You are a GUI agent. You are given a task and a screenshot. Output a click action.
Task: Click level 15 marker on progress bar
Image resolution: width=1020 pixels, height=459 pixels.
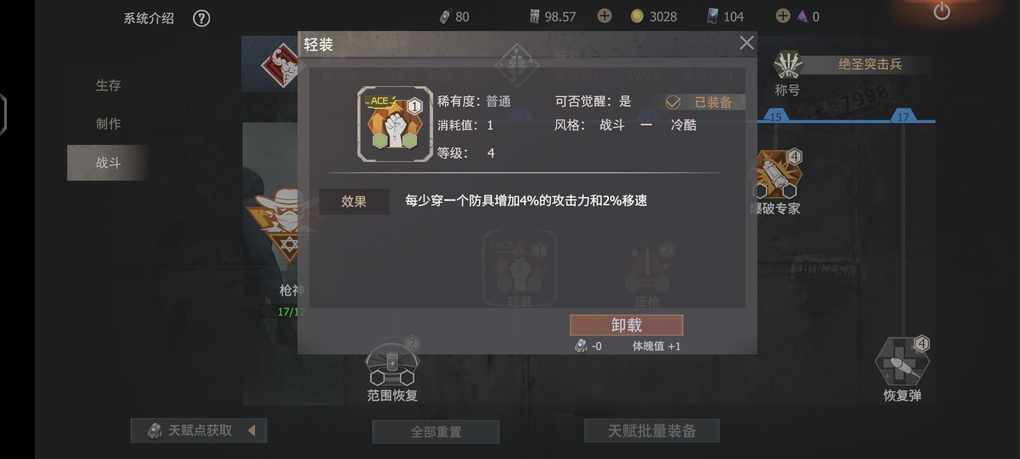point(775,116)
